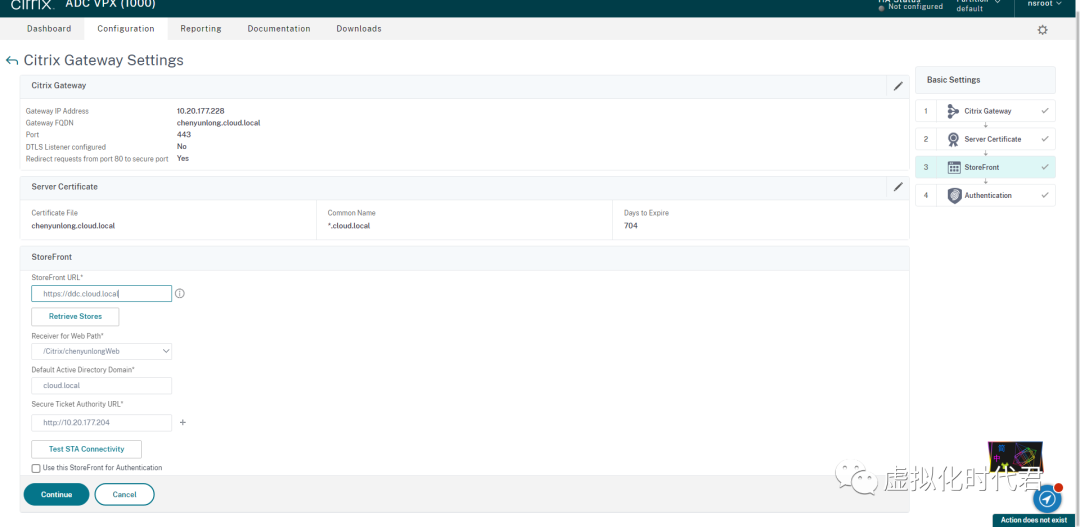Click the Days to Expire value 704
Screen dimensions: 1080x527
630,225
